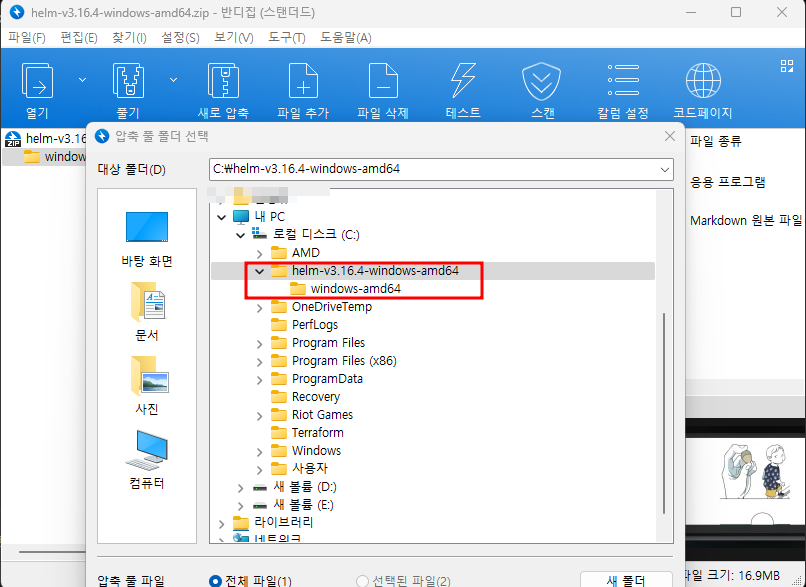Click the 새 볼륨 (D:) drive icon

click(x=260, y=487)
